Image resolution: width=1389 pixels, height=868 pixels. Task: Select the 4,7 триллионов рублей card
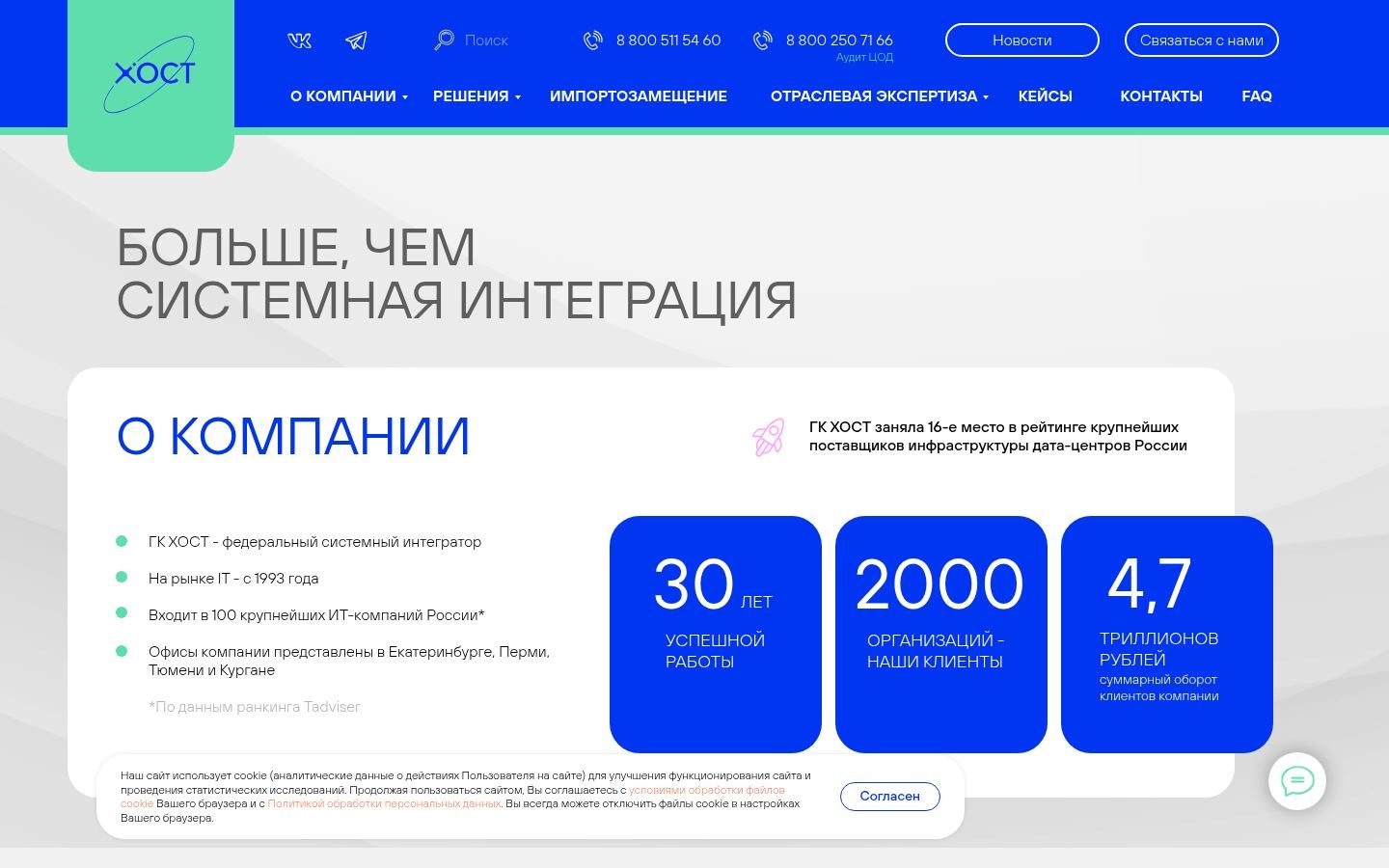coord(1167,635)
